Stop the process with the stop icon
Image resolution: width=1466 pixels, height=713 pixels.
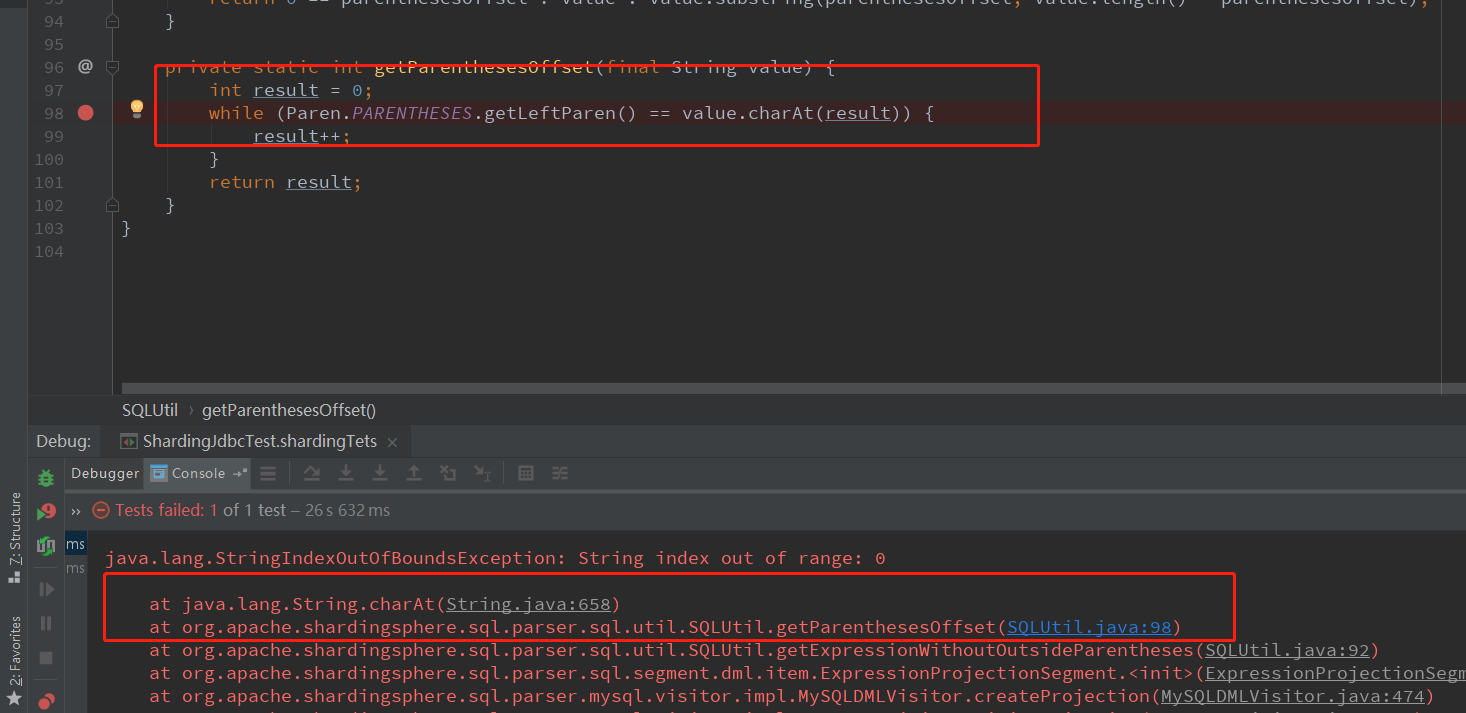[45, 658]
